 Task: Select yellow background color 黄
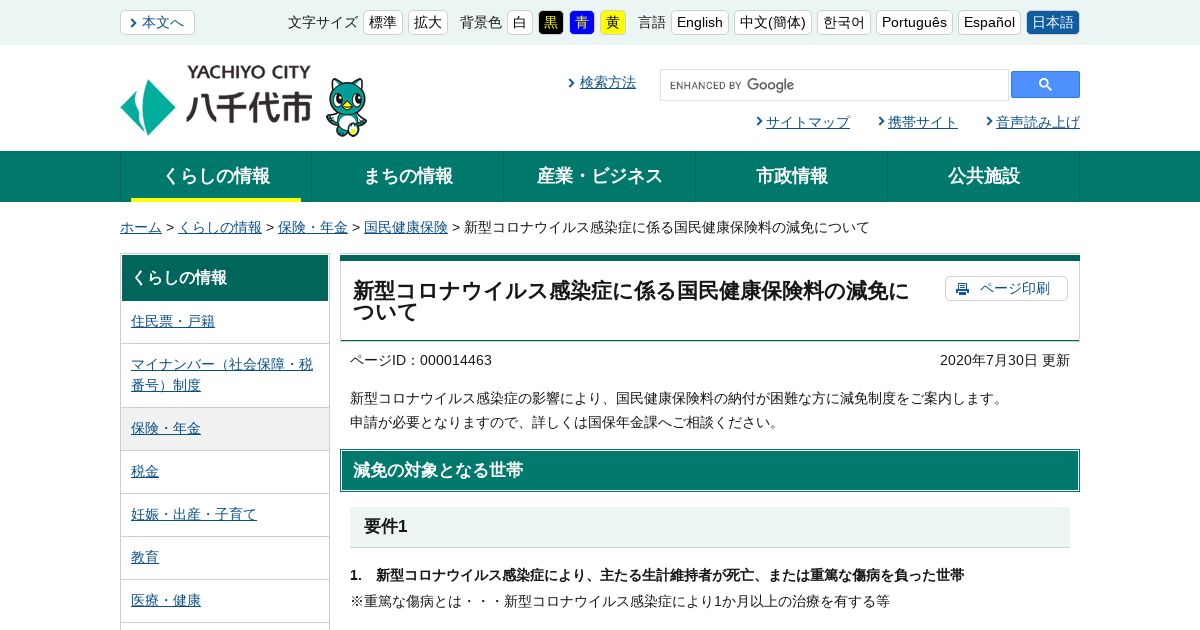coord(613,22)
